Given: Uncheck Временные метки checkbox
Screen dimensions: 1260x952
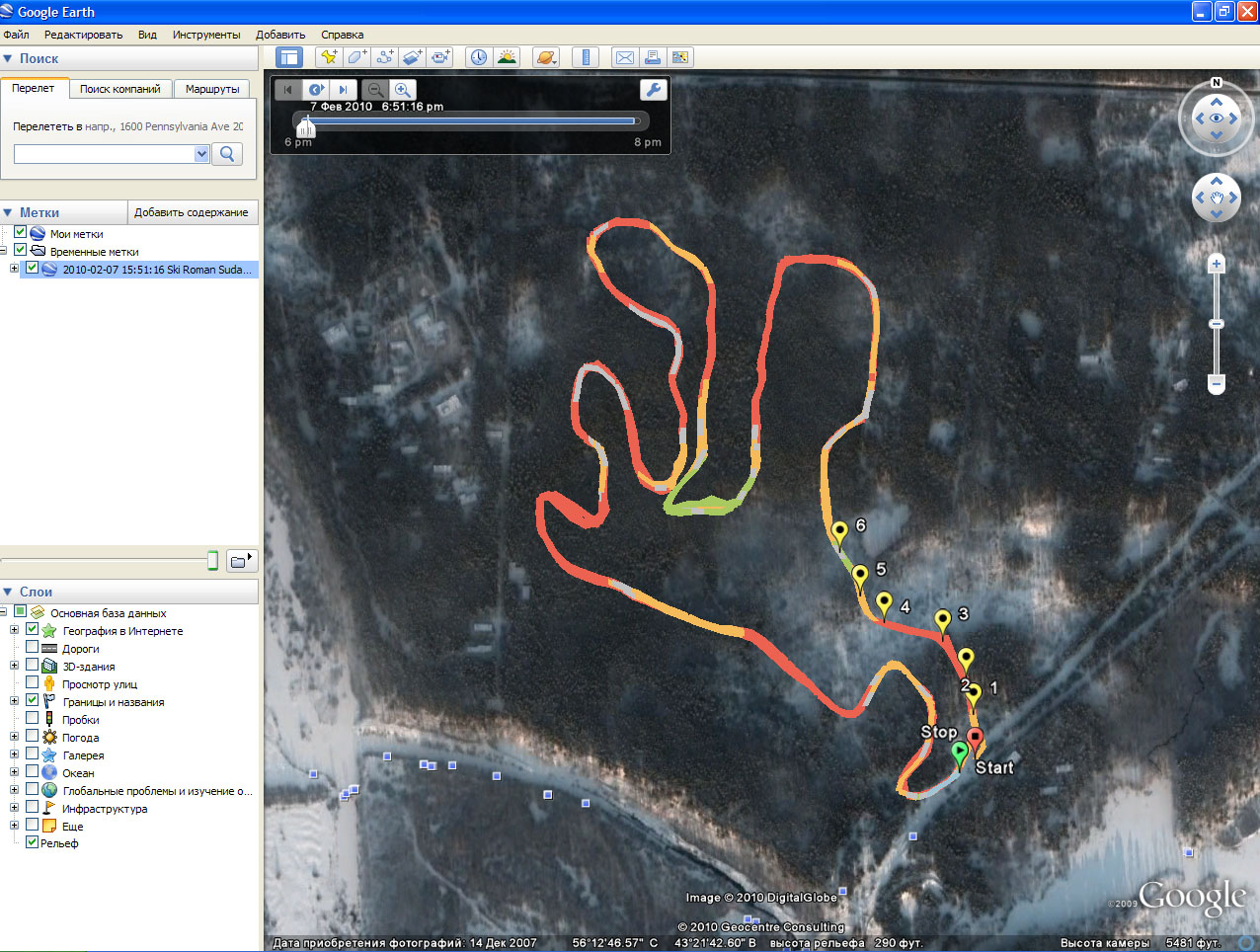Looking at the screenshot, I should click(x=20, y=251).
